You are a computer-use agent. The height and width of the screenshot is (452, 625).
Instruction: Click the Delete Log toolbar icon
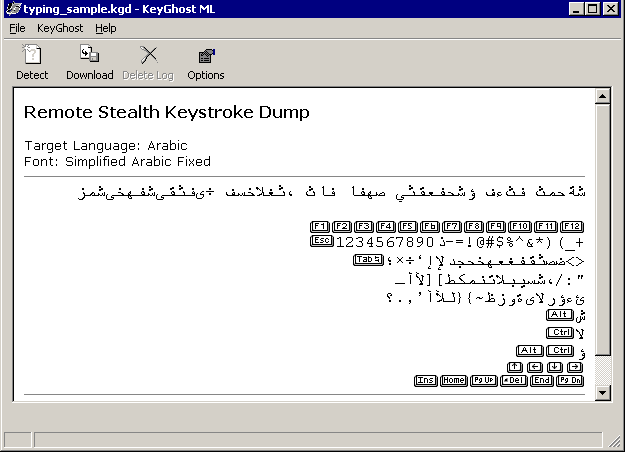(x=149, y=55)
